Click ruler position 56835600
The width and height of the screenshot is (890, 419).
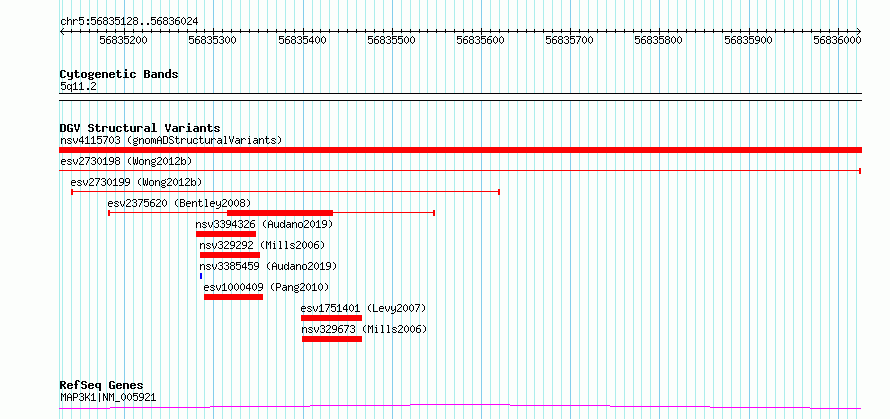pos(481,40)
